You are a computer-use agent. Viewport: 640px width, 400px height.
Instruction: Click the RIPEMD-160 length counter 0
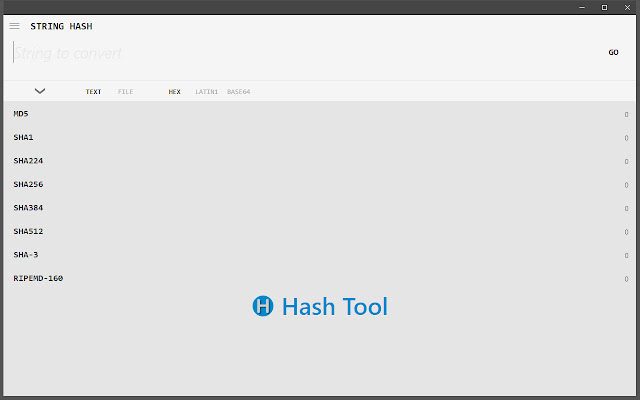pos(626,279)
